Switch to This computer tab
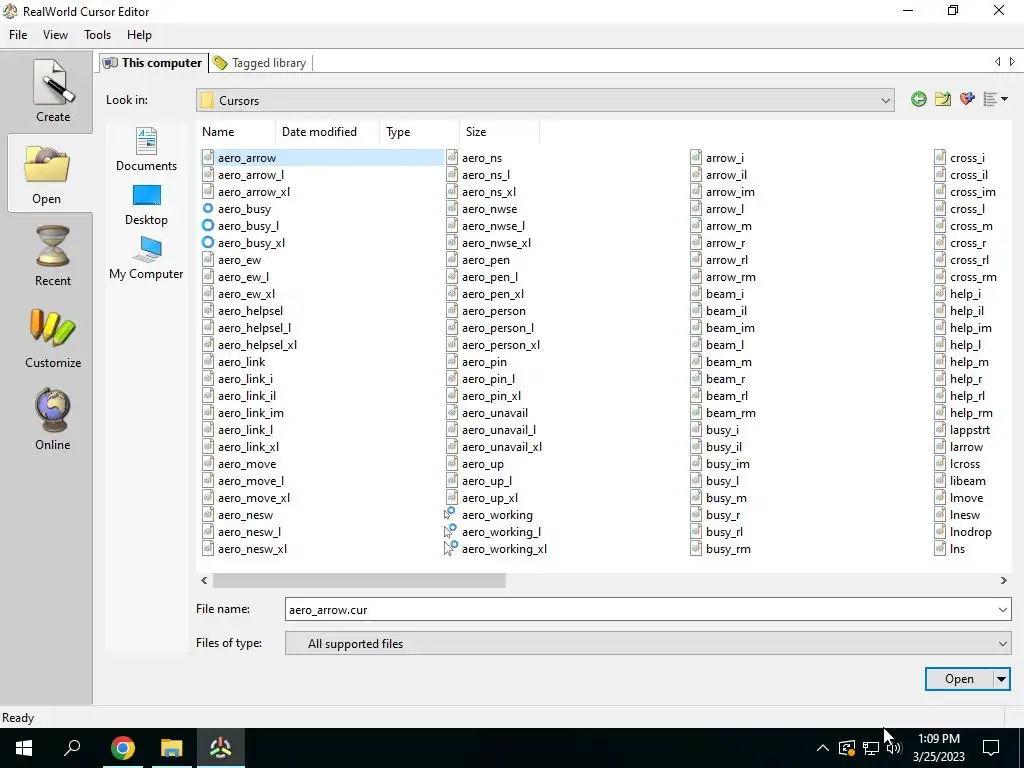 [x=153, y=63]
